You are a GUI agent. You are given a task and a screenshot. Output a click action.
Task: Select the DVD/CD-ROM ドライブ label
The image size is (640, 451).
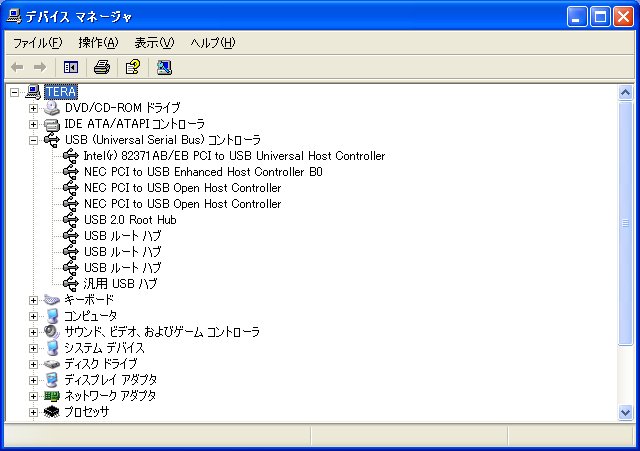coord(122,108)
